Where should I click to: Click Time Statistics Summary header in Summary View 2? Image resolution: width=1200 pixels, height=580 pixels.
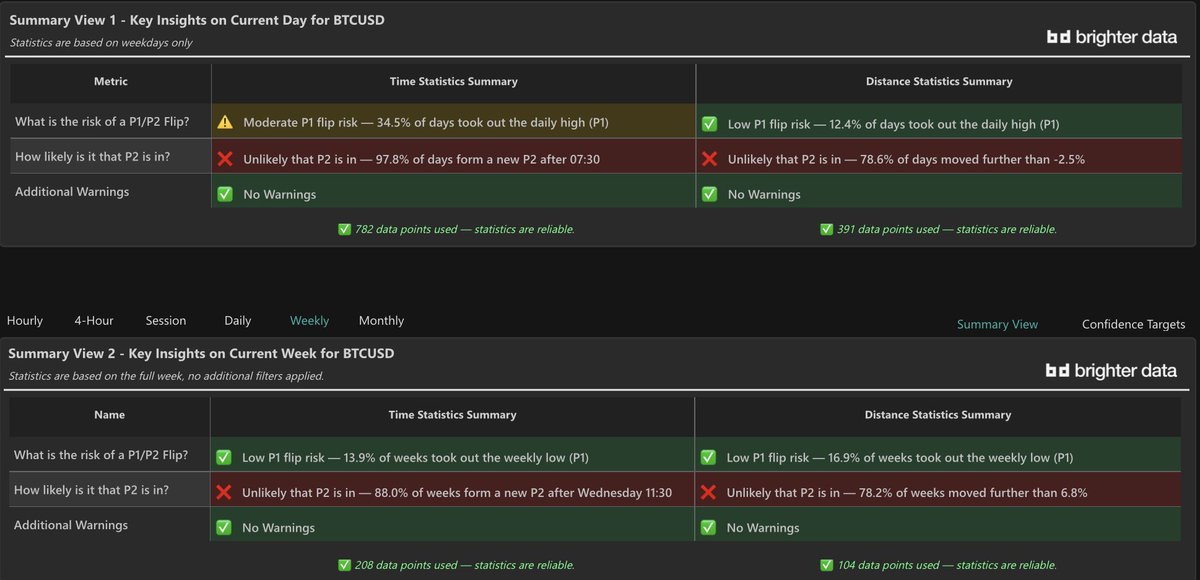tap(452, 414)
